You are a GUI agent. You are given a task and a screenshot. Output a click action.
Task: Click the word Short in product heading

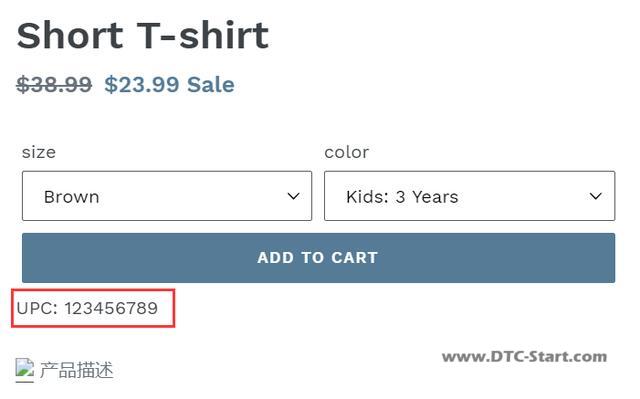pos(70,35)
